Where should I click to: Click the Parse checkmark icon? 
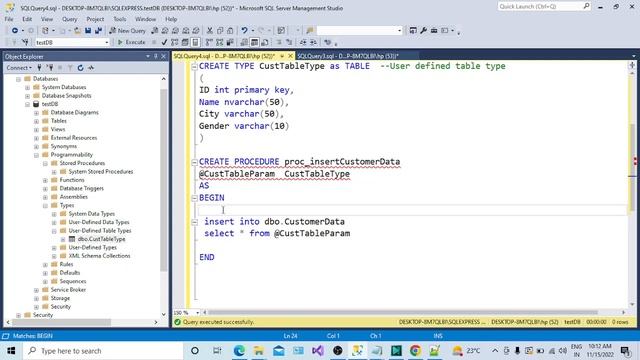tap(164, 42)
